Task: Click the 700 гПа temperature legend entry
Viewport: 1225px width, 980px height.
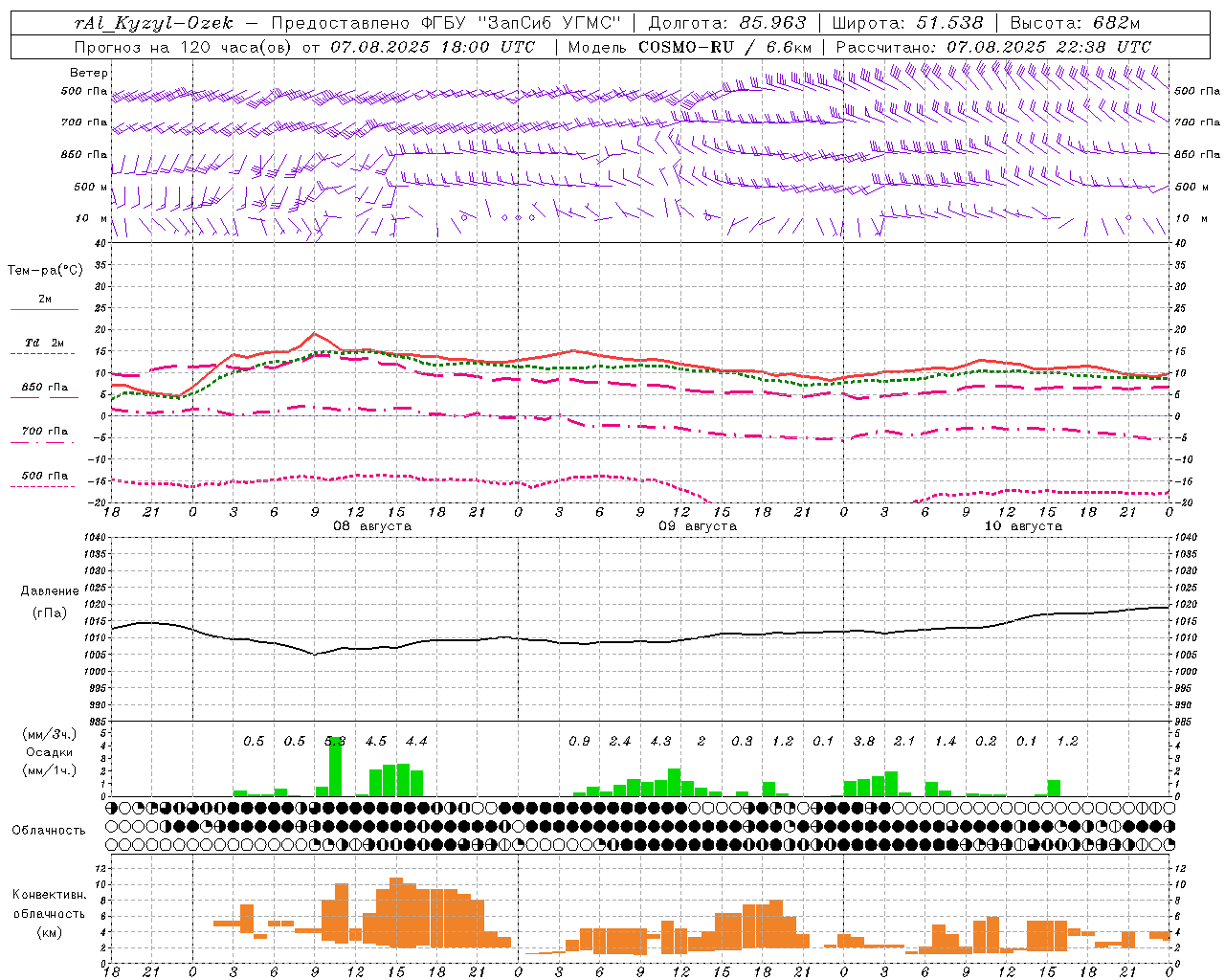Action: [x=44, y=431]
